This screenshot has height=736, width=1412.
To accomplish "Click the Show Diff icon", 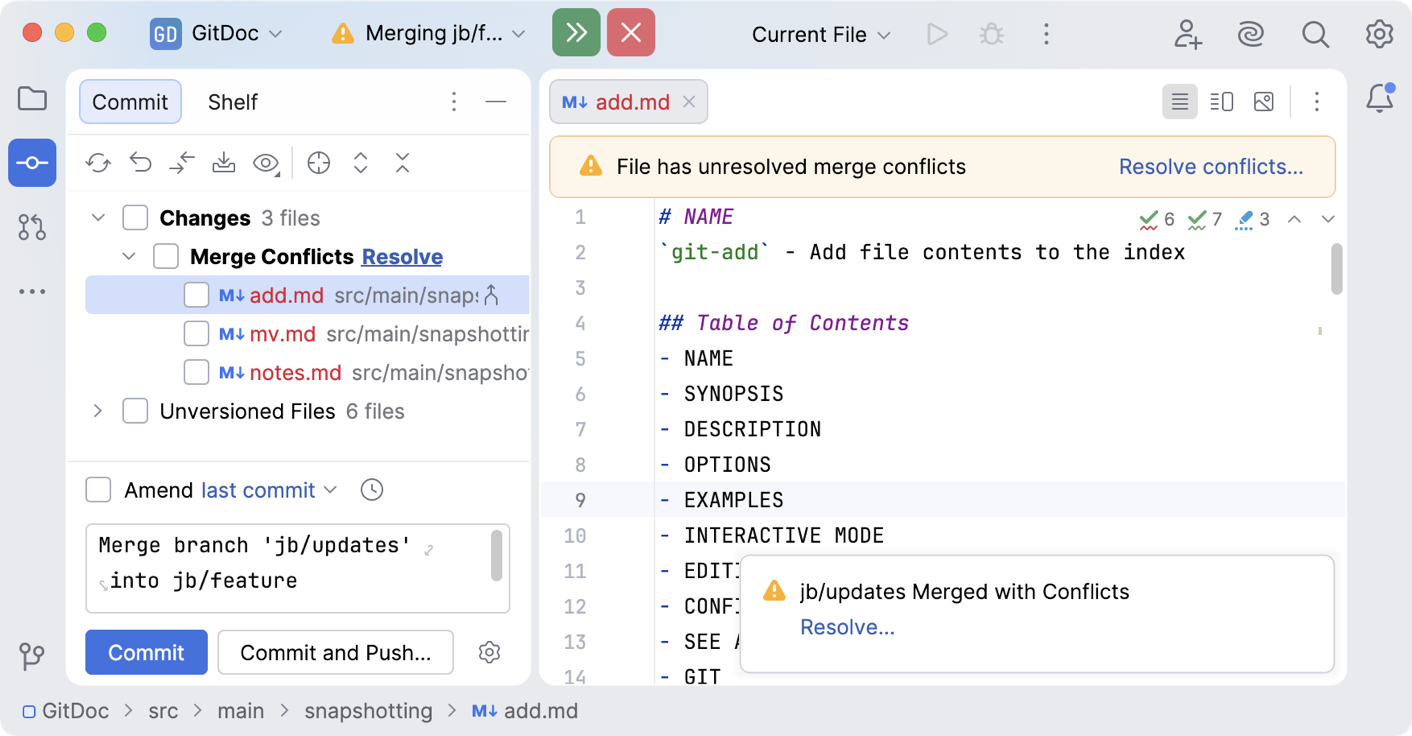I will point(182,163).
